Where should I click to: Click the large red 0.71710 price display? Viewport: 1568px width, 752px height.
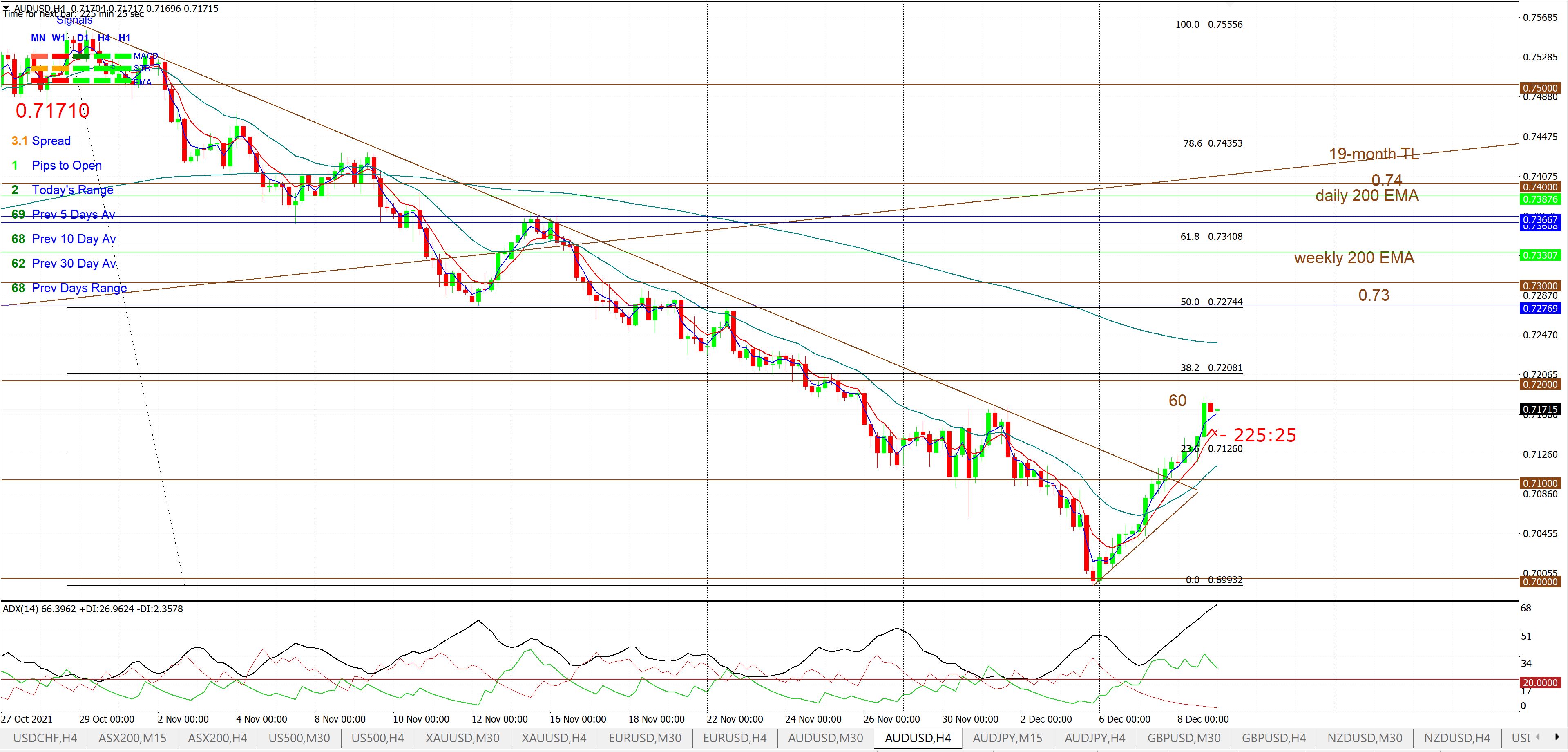click(52, 111)
